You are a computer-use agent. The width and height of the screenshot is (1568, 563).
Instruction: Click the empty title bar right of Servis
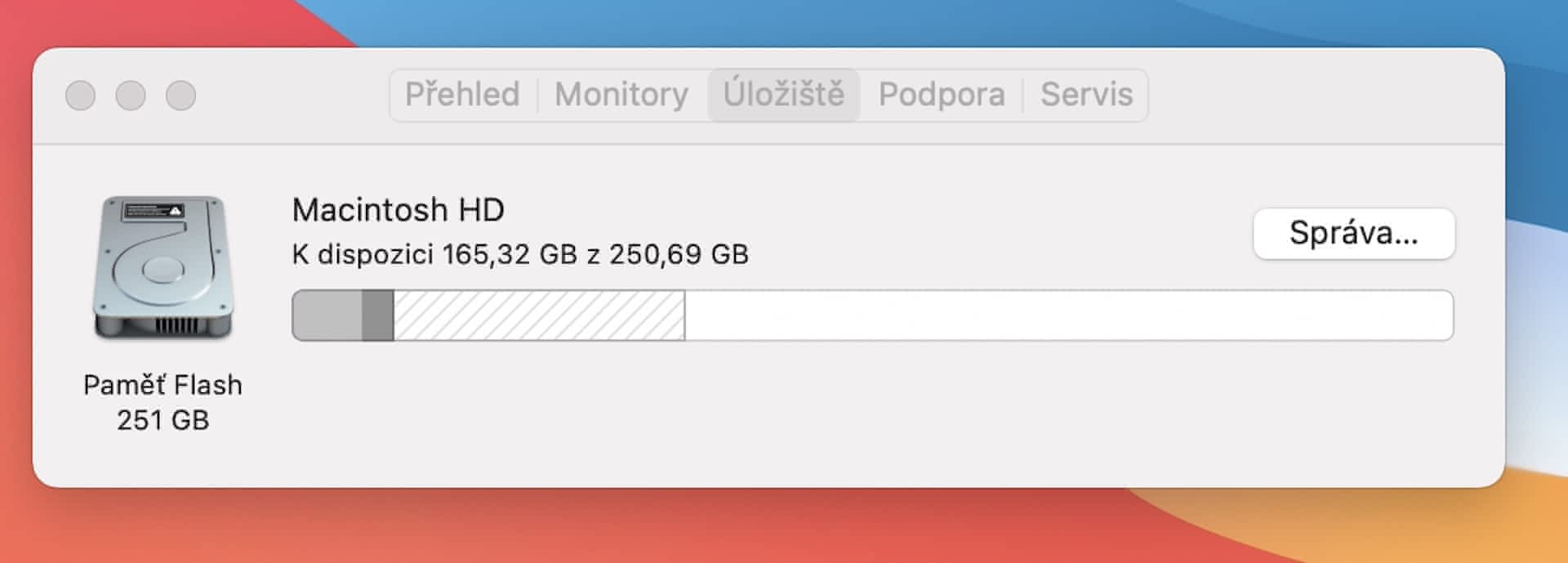(1323, 95)
